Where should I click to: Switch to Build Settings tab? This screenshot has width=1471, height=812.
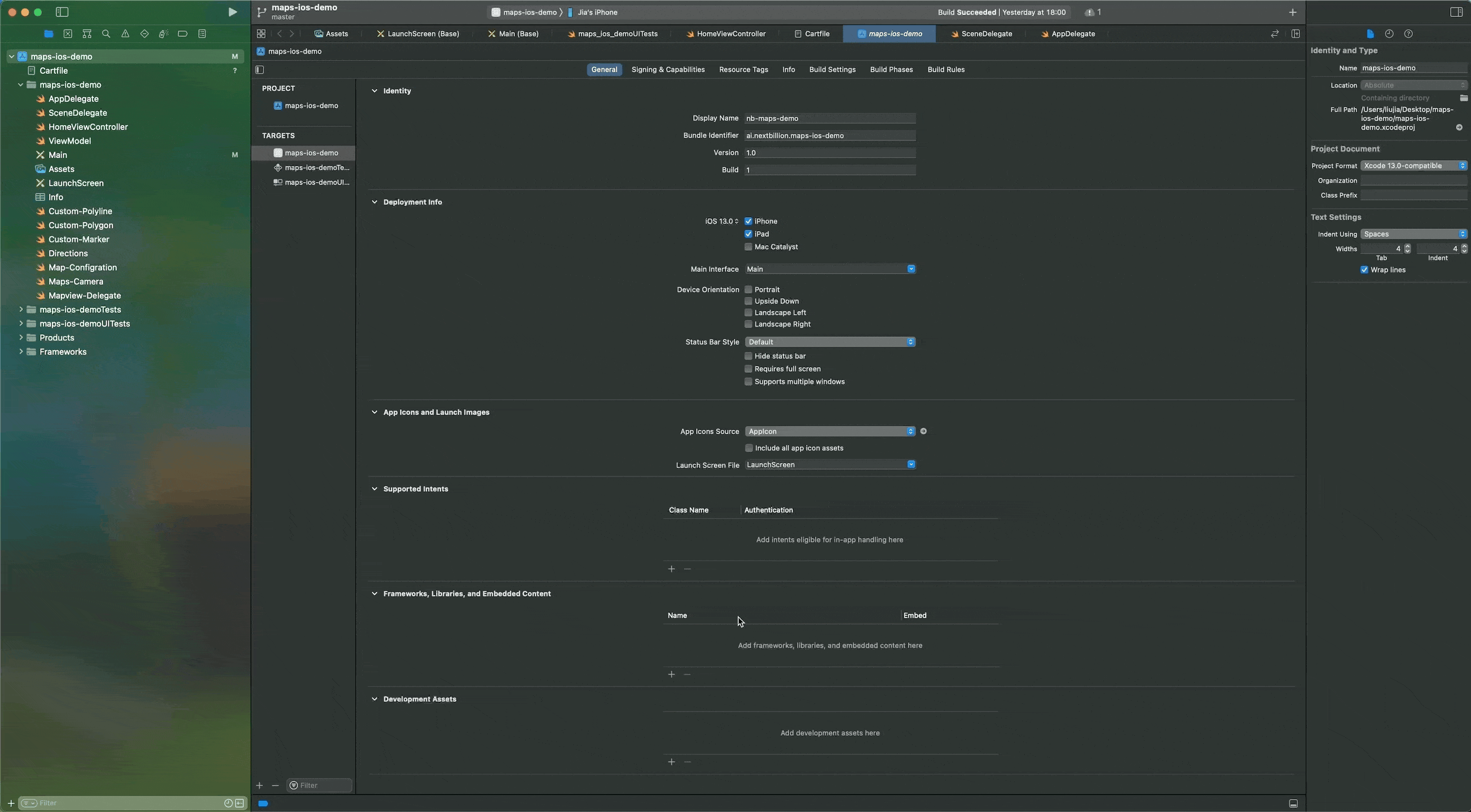832,70
